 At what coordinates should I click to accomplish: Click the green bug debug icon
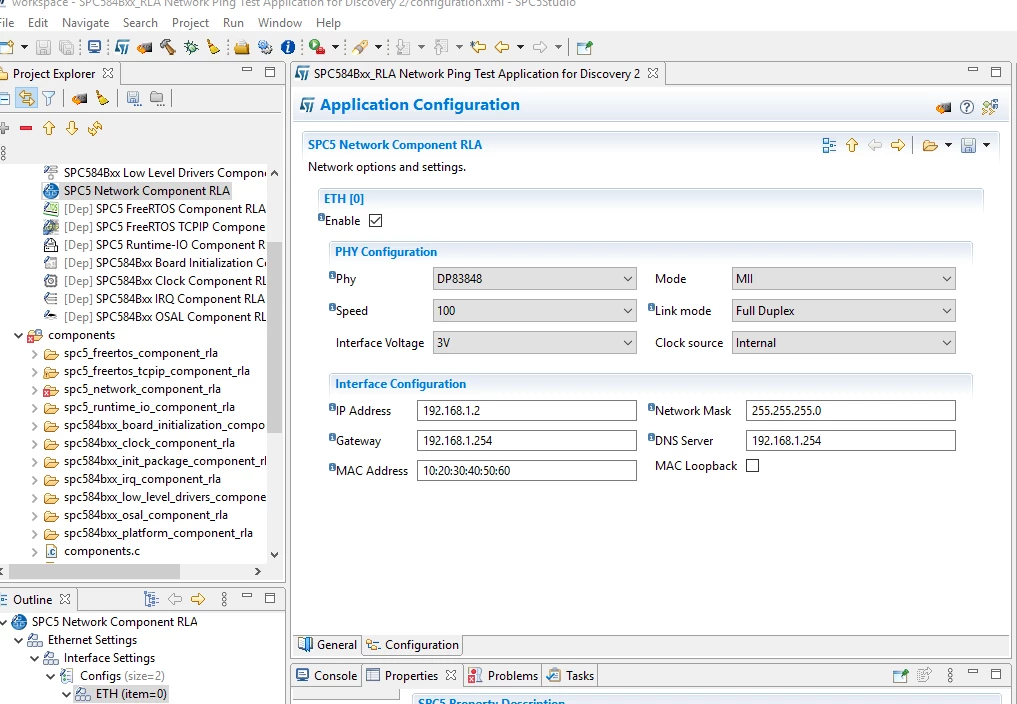(191, 47)
